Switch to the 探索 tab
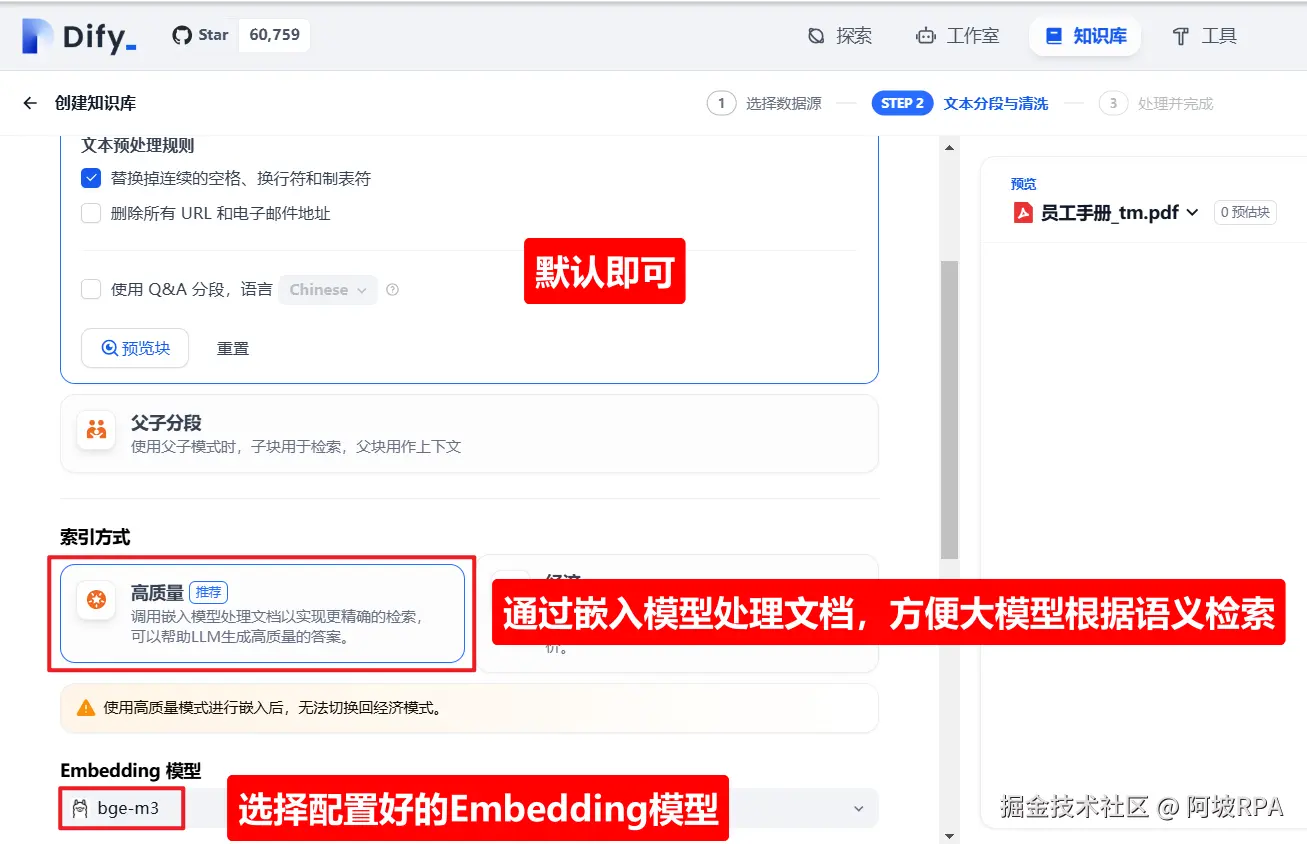The height and width of the screenshot is (844, 1307). point(839,36)
